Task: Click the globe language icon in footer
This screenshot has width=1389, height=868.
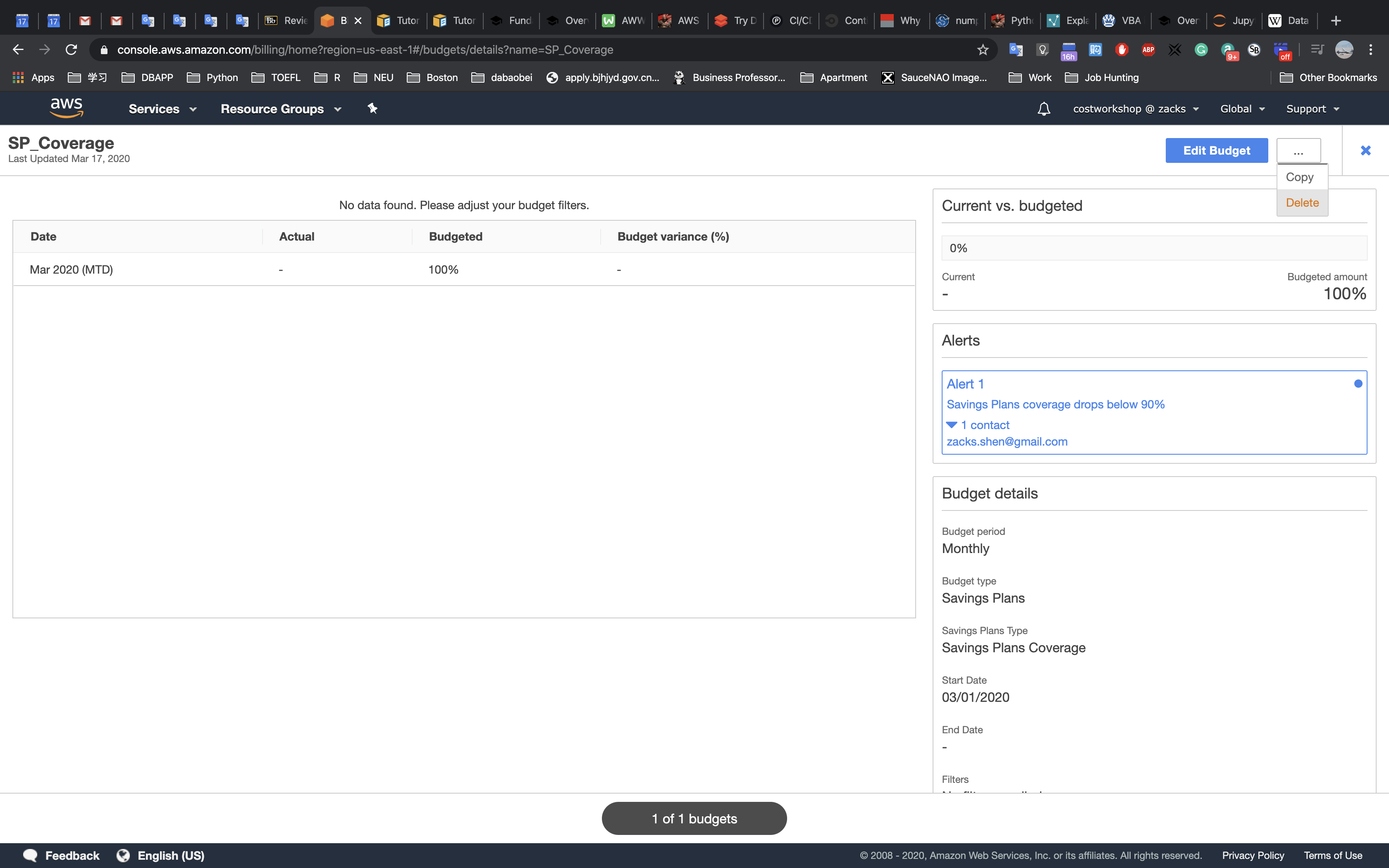Action: pyautogui.click(x=123, y=855)
